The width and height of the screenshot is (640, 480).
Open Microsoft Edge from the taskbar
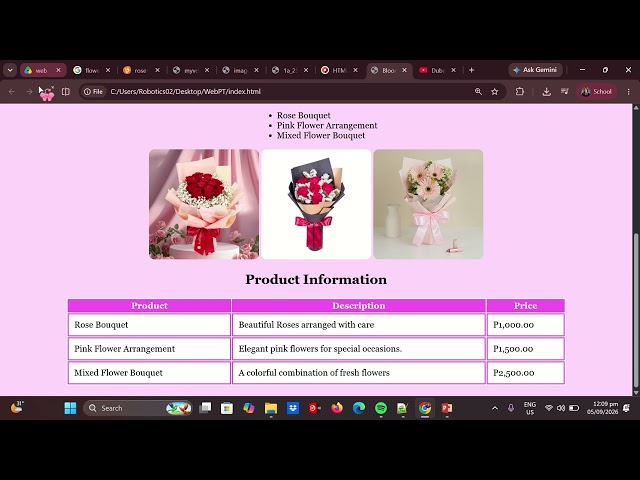coord(359,408)
